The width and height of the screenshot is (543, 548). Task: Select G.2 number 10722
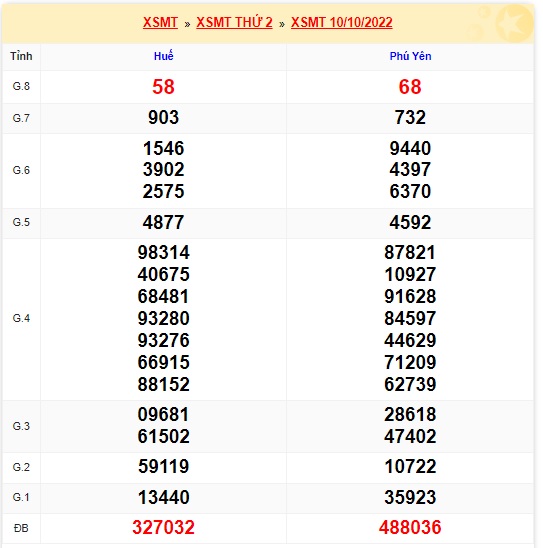pyautogui.click(x=410, y=467)
